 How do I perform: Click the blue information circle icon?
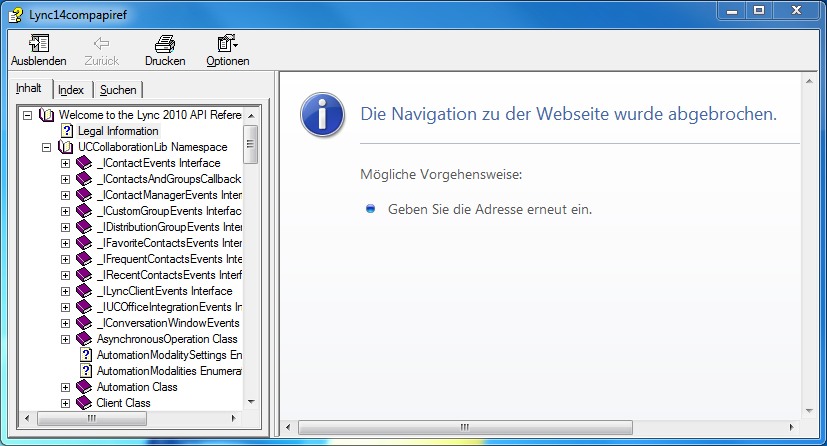pyautogui.click(x=322, y=115)
